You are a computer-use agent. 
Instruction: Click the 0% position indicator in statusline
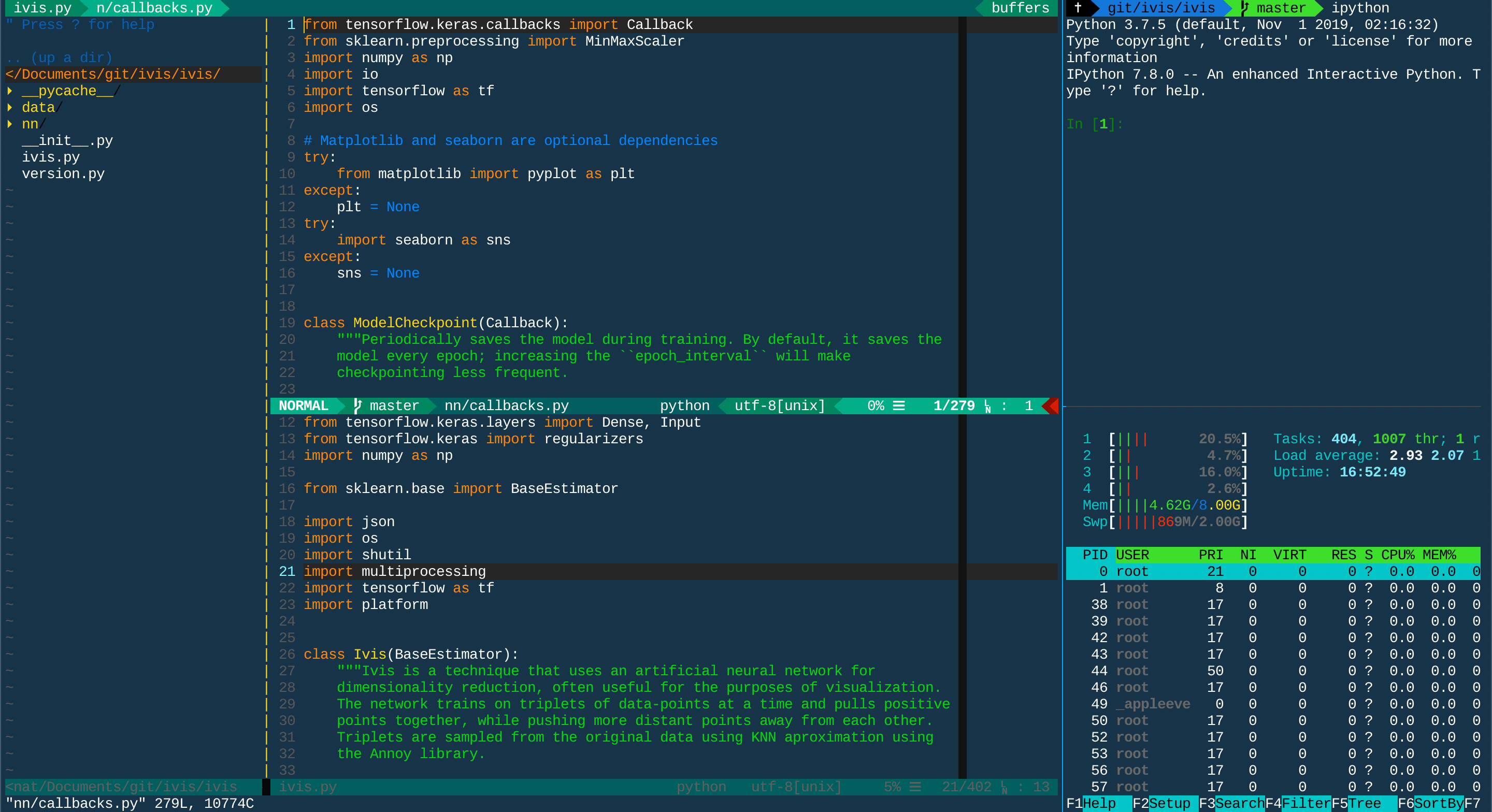(875, 406)
